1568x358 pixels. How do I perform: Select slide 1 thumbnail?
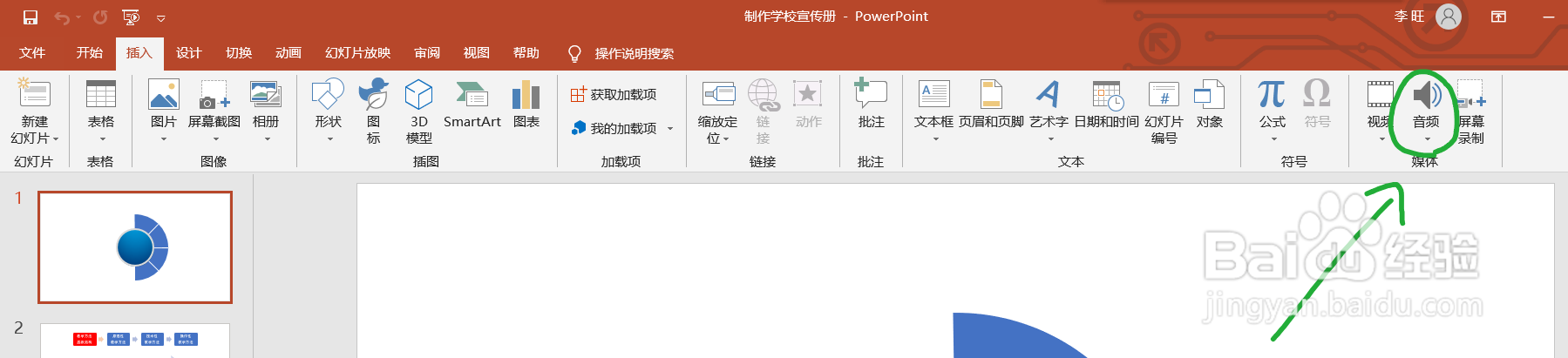(x=135, y=247)
